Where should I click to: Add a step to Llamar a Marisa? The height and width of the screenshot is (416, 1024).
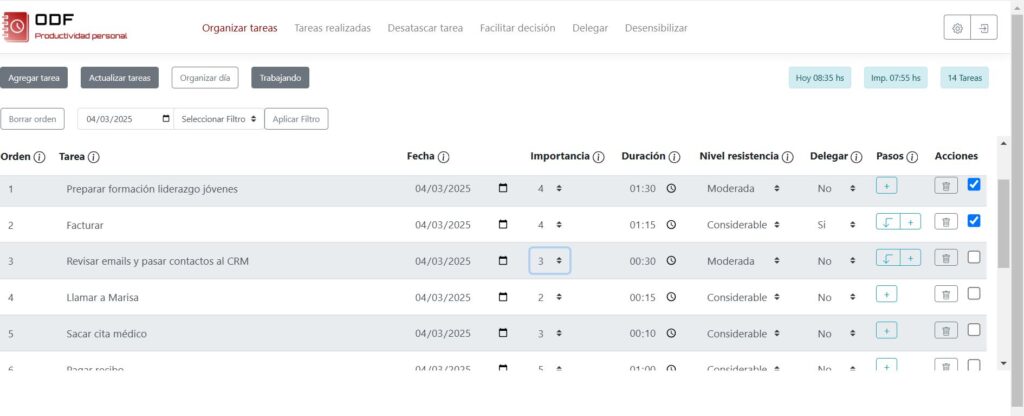click(x=886, y=294)
